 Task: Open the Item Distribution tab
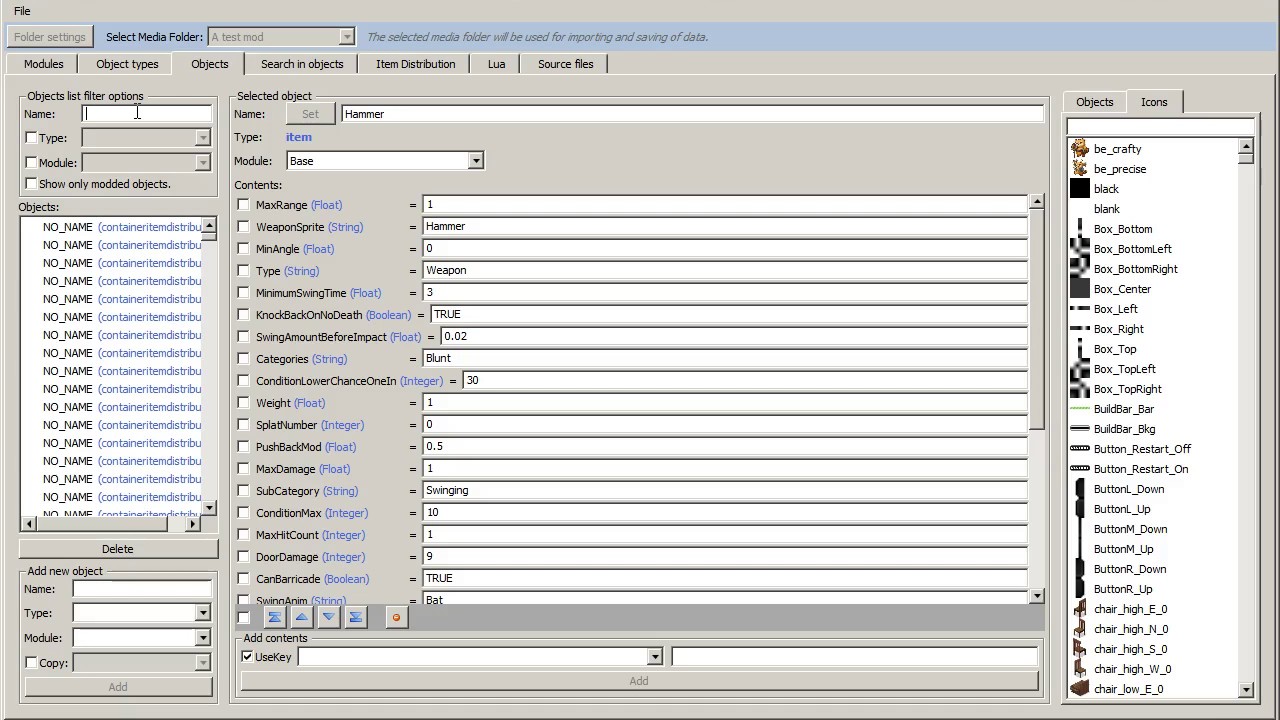[415, 64]
